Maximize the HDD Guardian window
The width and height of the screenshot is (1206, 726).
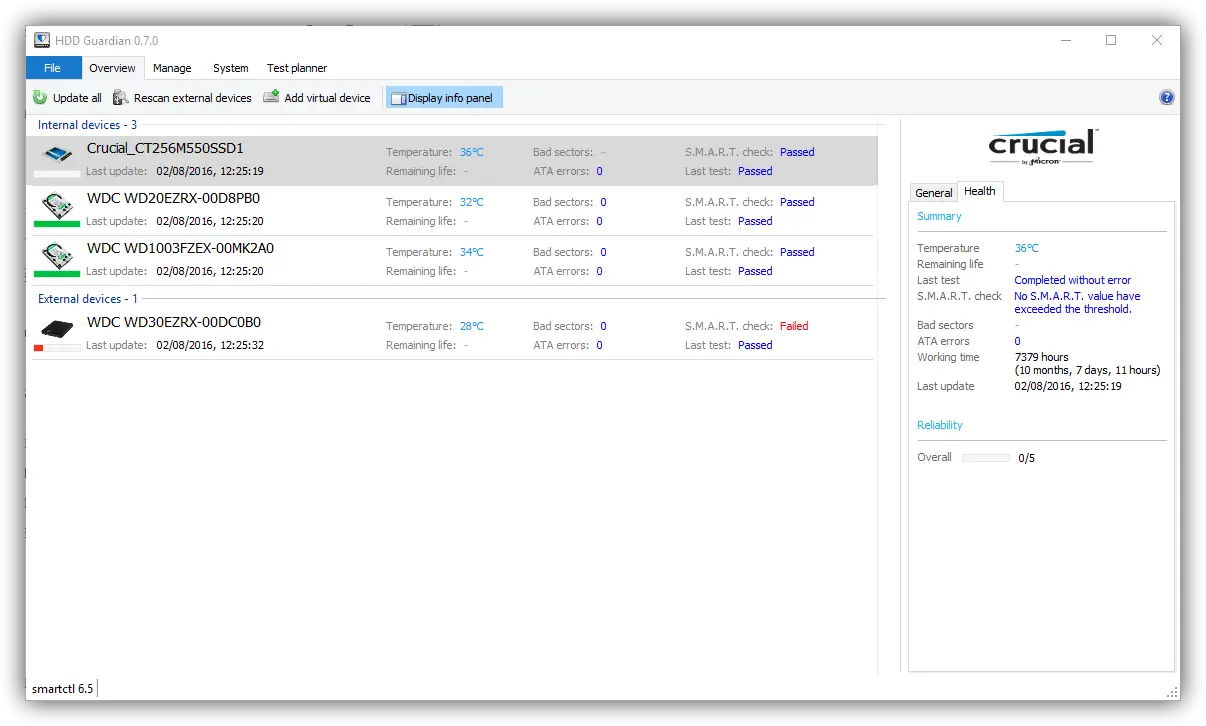pos(1111,41)
